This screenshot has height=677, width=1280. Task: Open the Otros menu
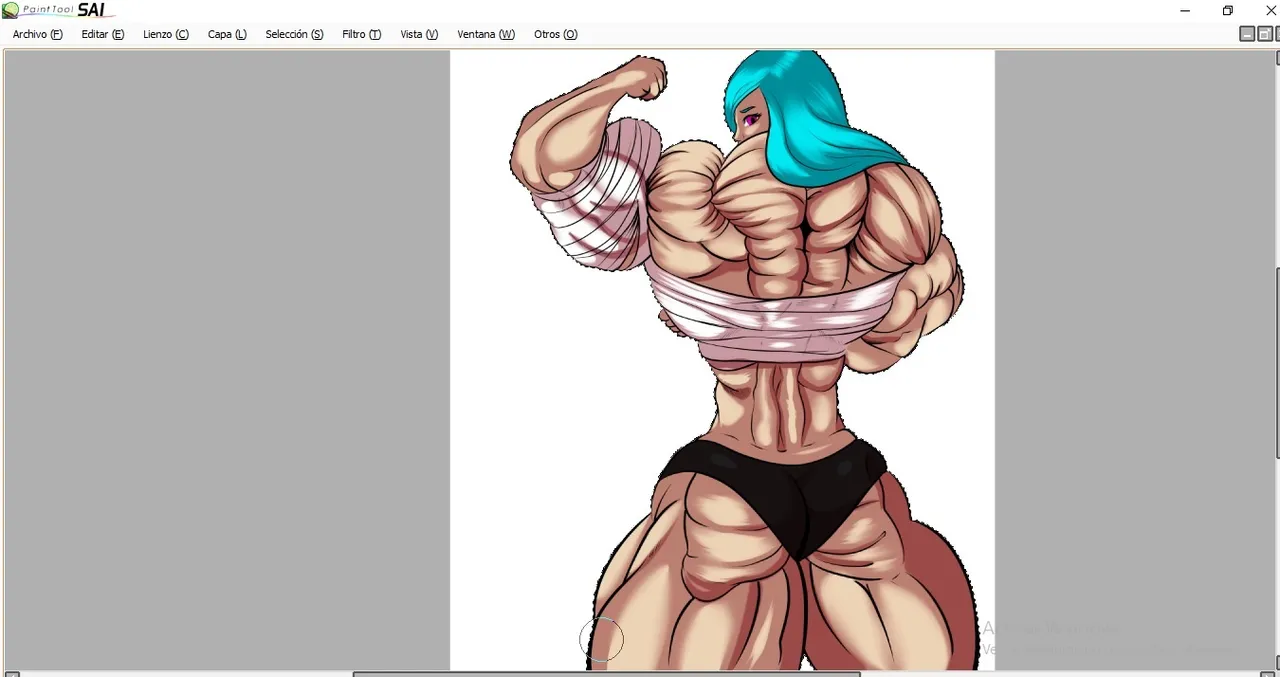coord(555,34)
